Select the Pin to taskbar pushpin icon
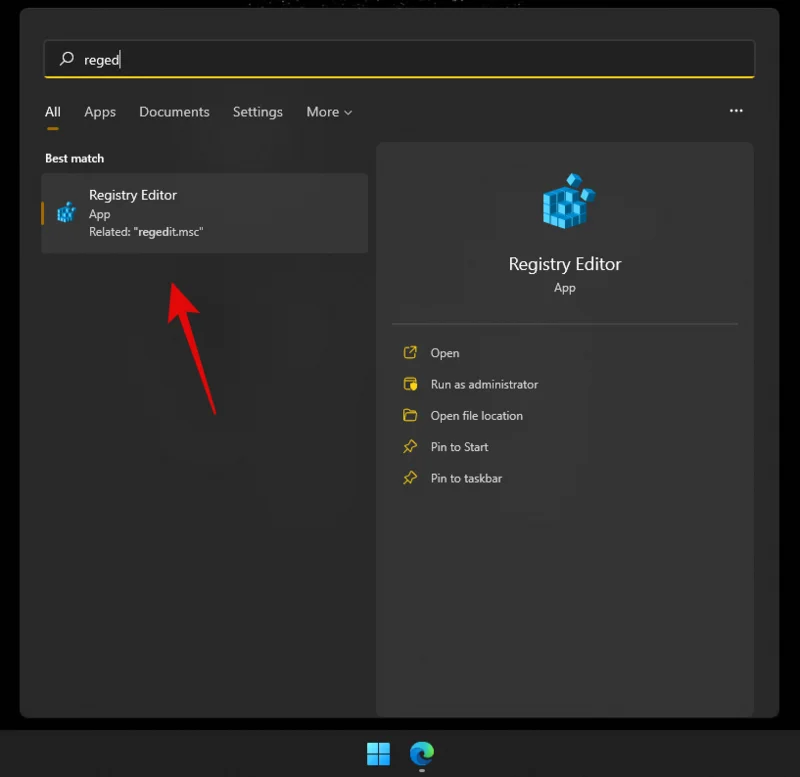This screenshot has height=777, width=800. tap(410, 478)
